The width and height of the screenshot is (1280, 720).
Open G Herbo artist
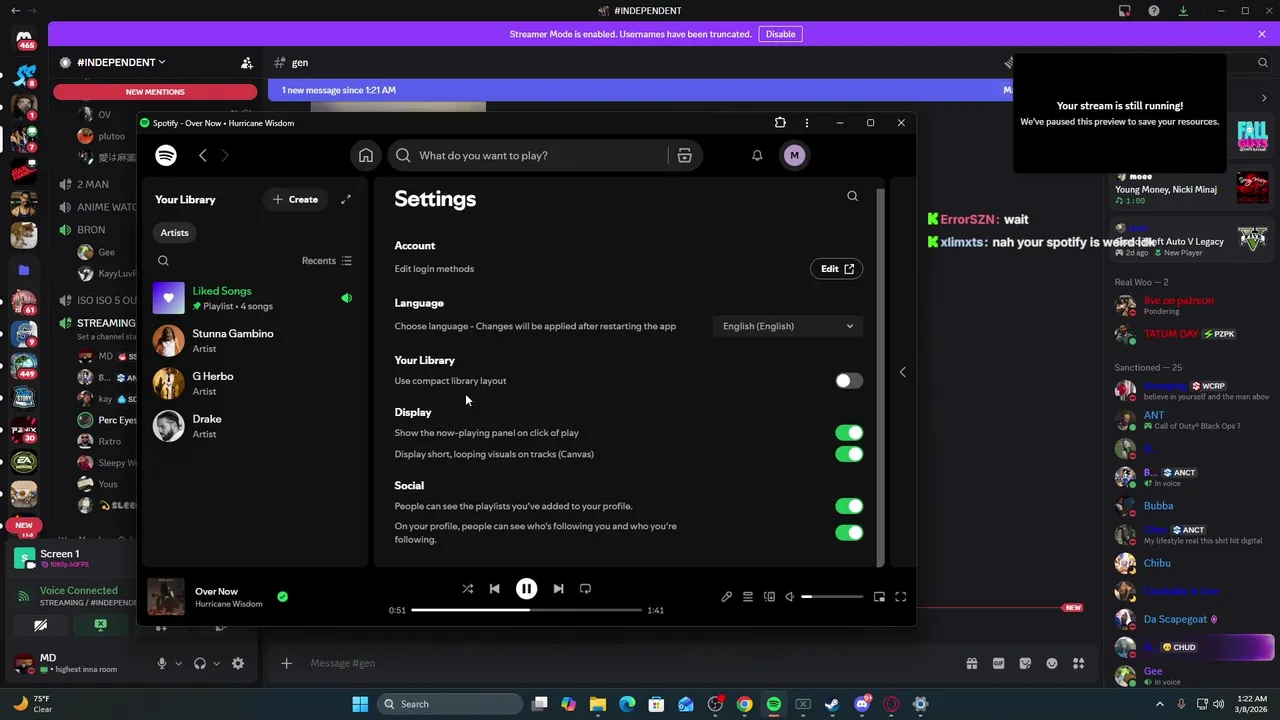pyautogui.click(x=256, y=383)
